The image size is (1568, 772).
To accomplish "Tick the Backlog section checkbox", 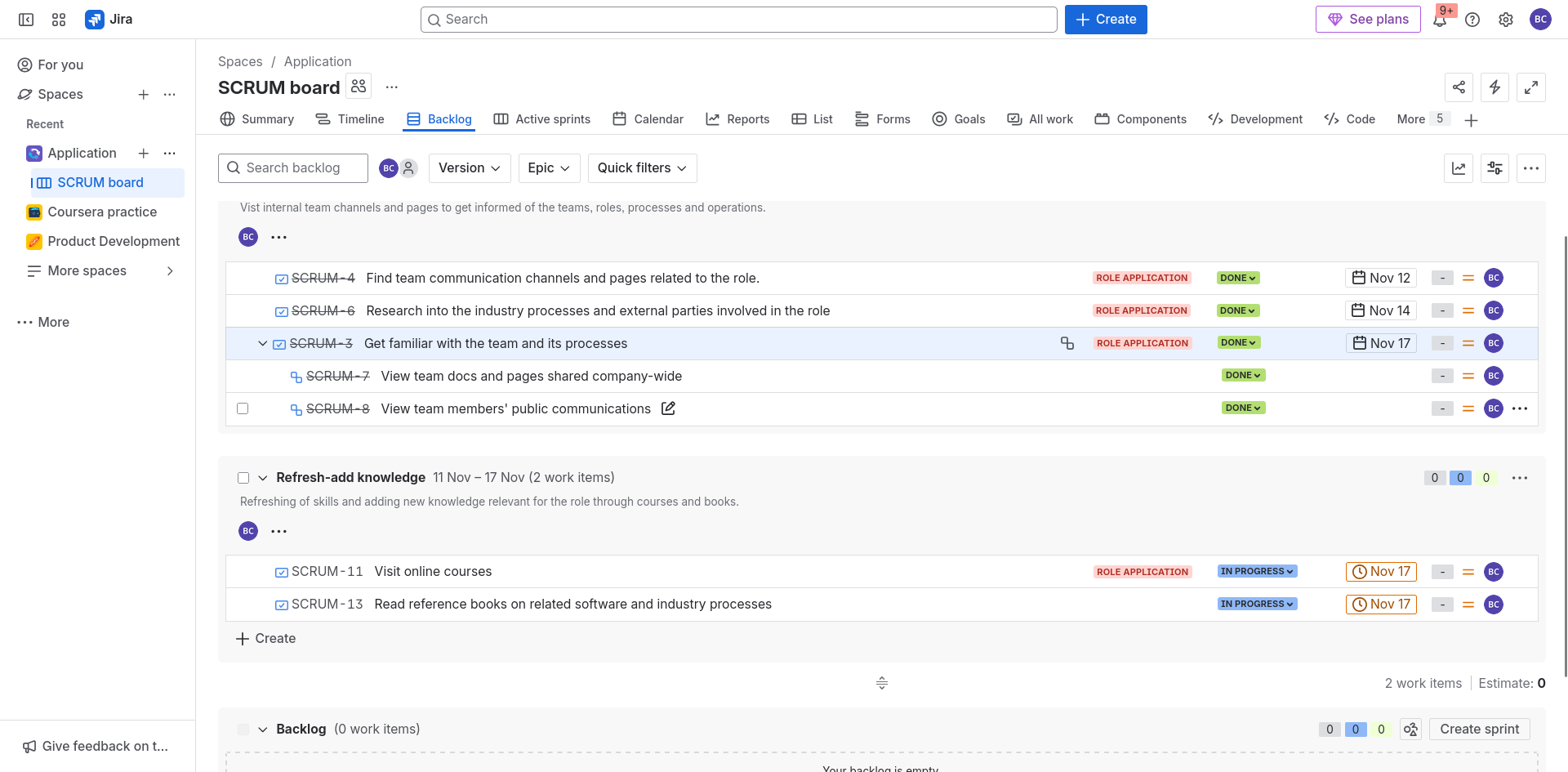I will (243, 730).
